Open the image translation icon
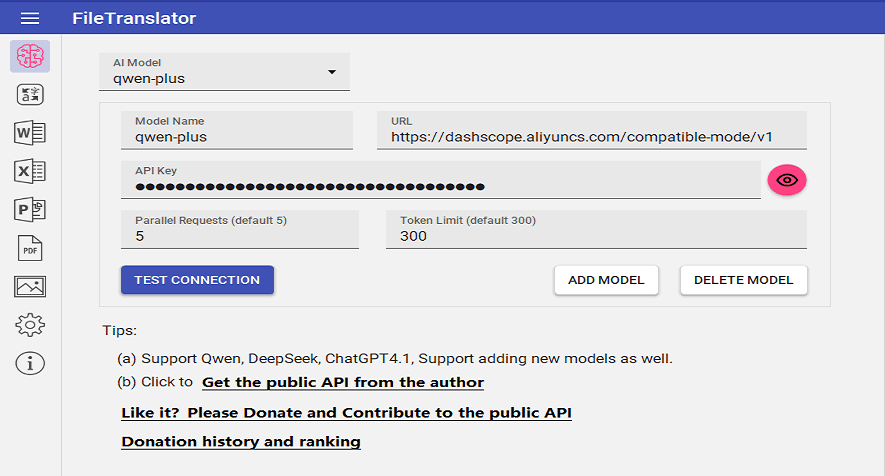885x476 pixels. point(30,287)
